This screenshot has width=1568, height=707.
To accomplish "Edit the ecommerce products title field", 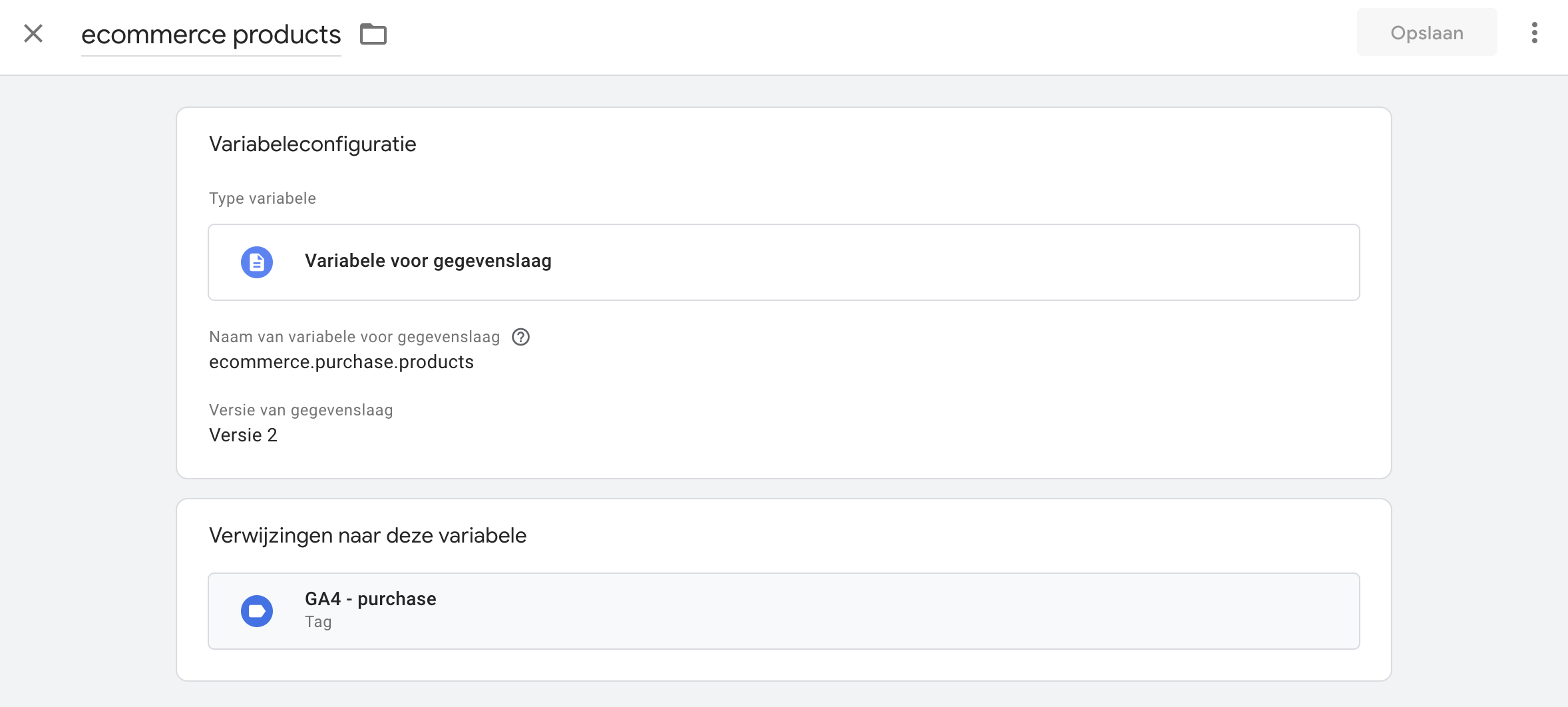I will (x=210, y=33).
